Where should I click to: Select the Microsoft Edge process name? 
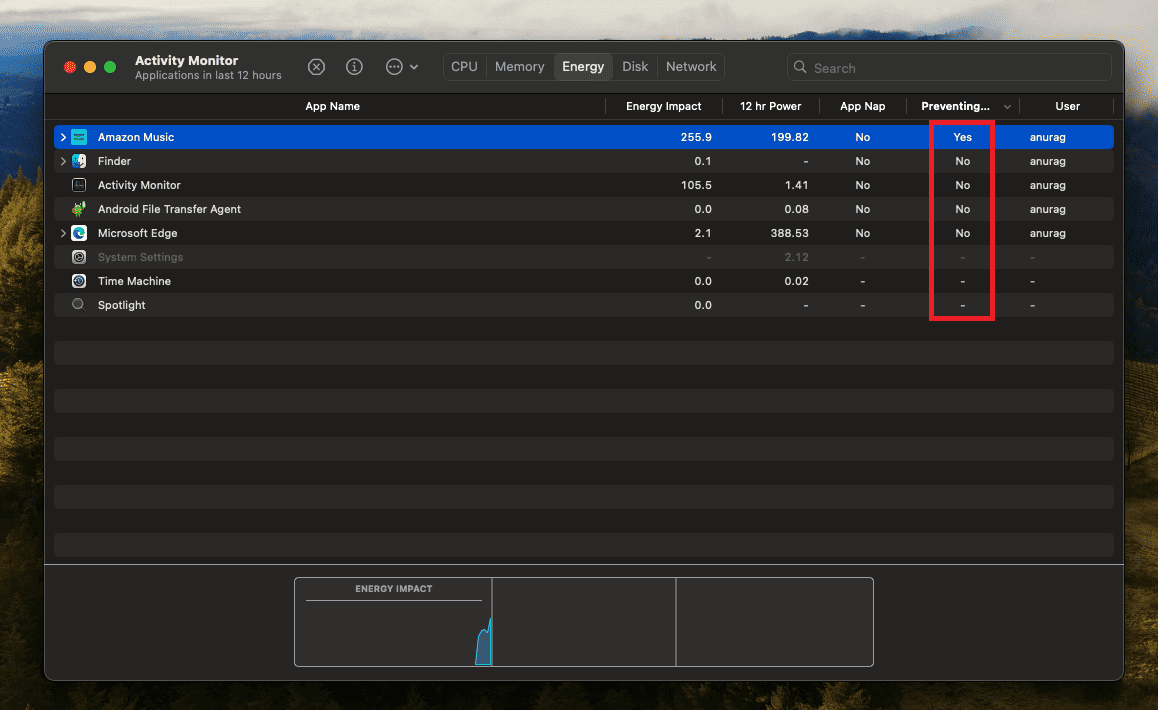(137, 233)
